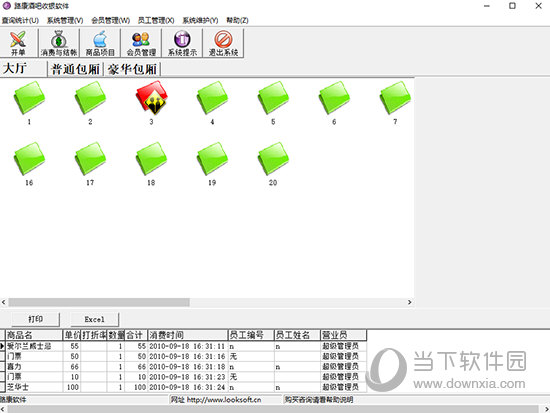Viewport: 550px width, 413px height.
Task: Select the 爱尔兰威士忌 row name cell
Action: (x=34, y=346)
